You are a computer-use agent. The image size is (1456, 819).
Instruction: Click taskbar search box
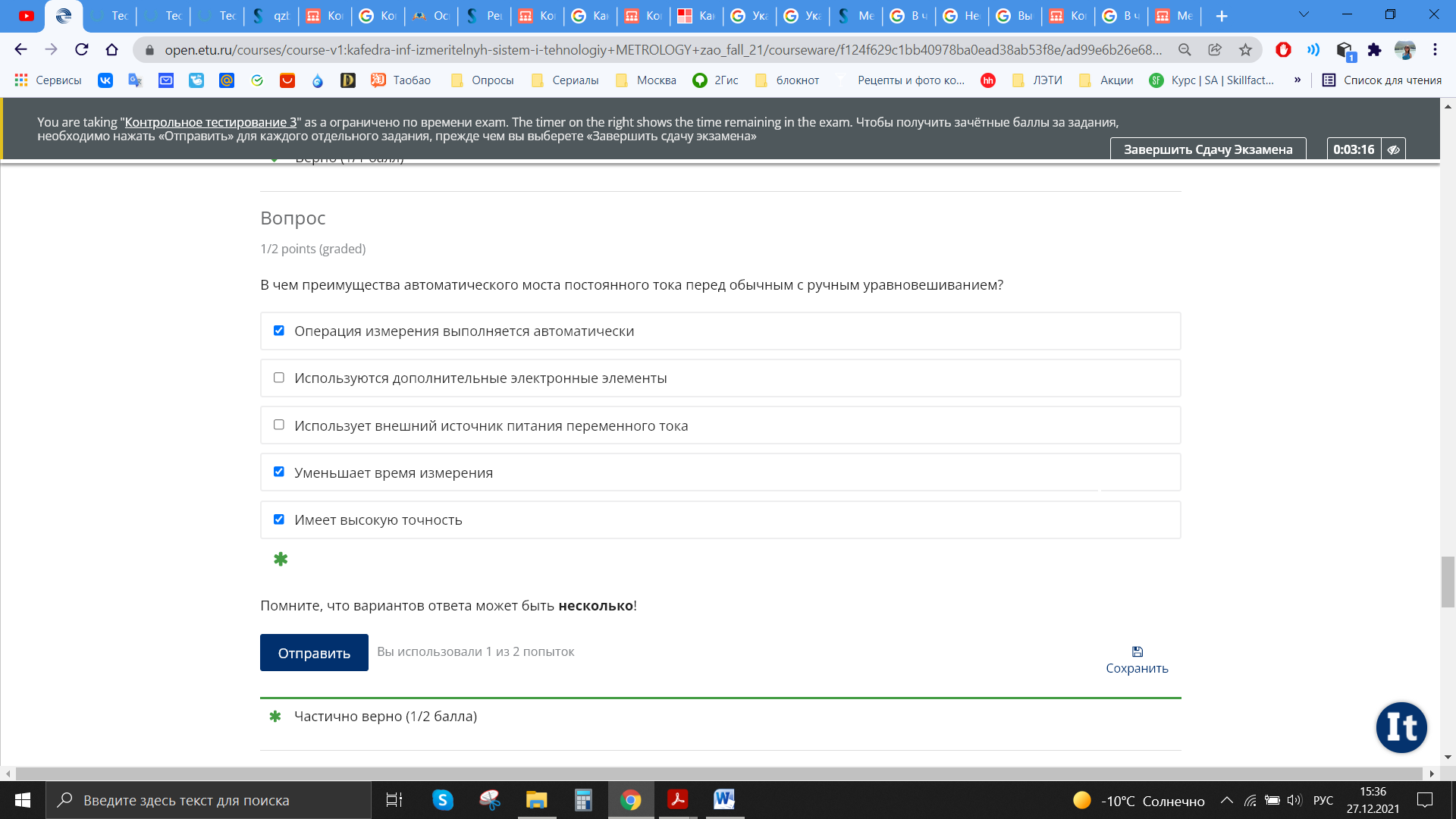209,800
